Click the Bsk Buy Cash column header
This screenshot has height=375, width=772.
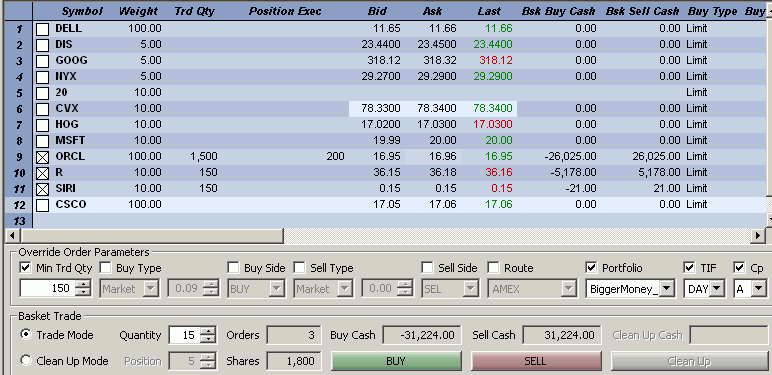point(558,11)
